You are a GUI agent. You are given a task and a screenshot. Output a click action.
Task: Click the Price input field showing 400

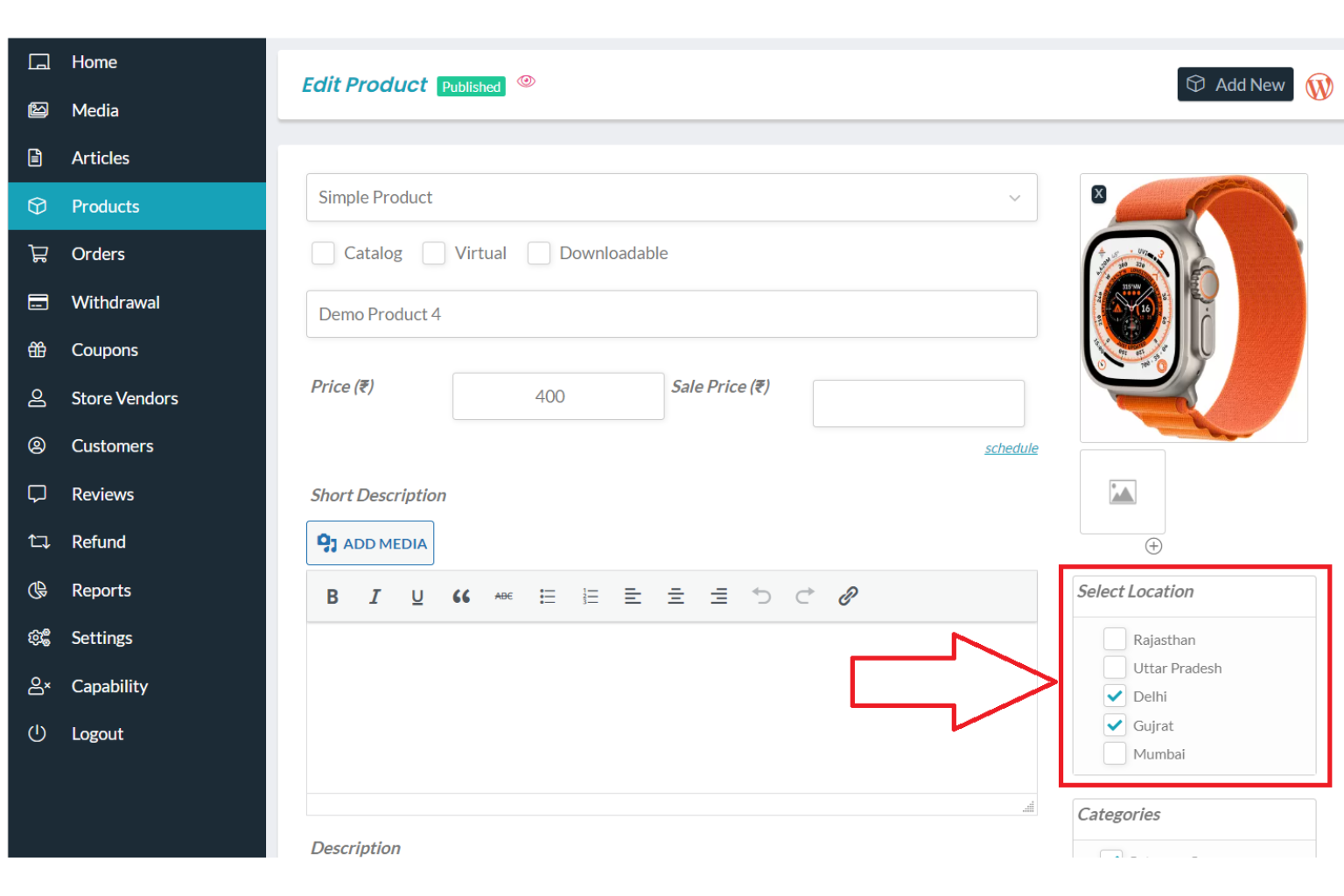[x=557, y=396]
